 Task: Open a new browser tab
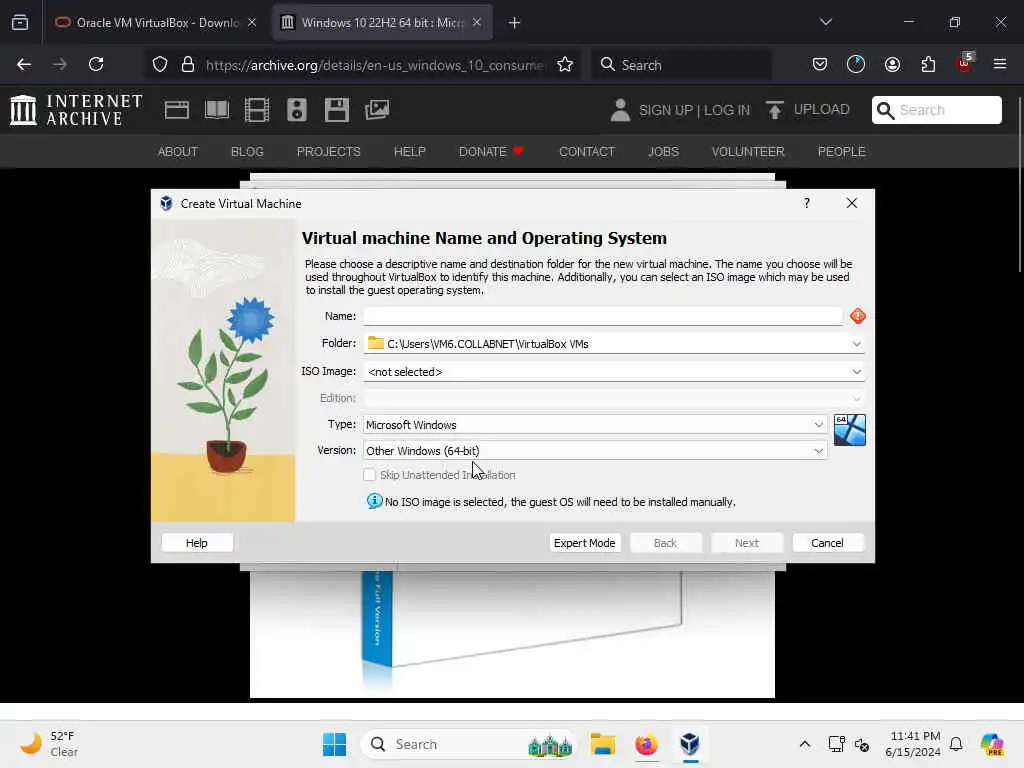(514, 22)
